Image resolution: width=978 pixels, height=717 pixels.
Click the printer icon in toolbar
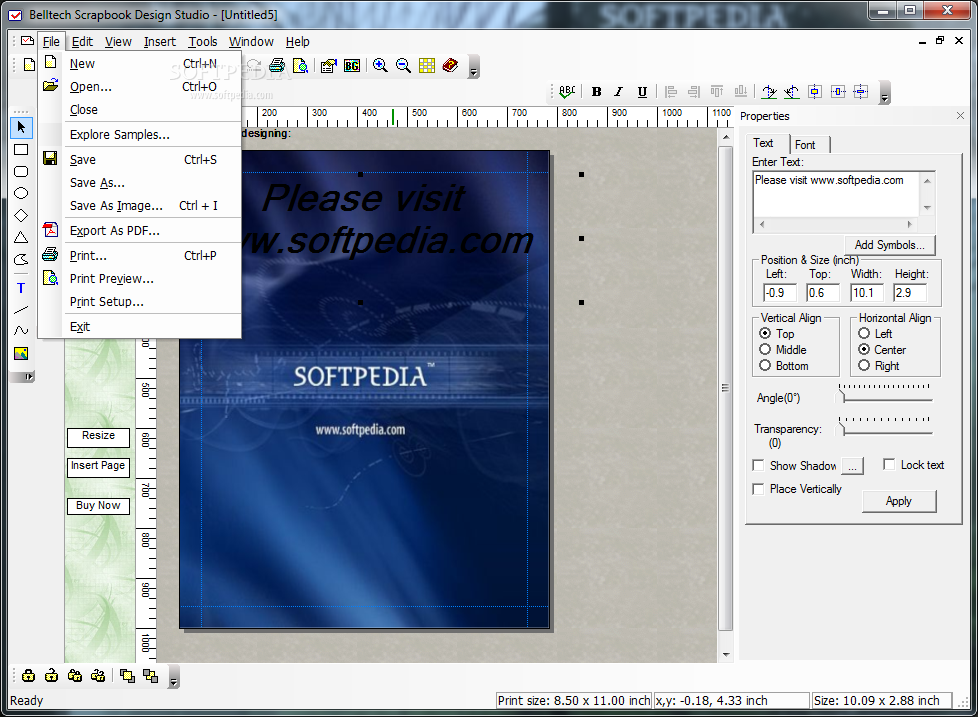(277, 65)
